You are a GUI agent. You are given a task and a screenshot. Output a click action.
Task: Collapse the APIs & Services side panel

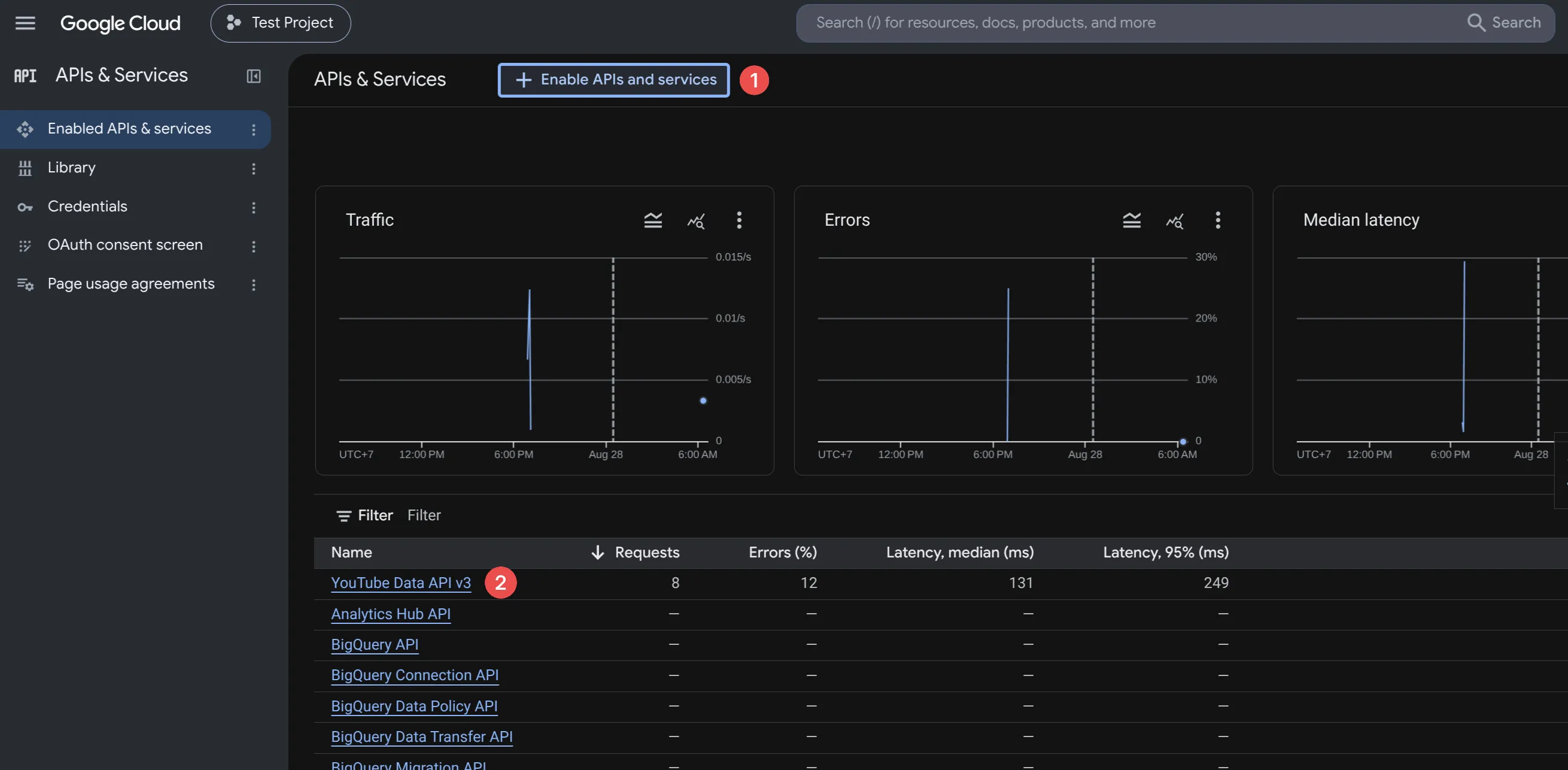pyautogui.click(x=254, y=76)
